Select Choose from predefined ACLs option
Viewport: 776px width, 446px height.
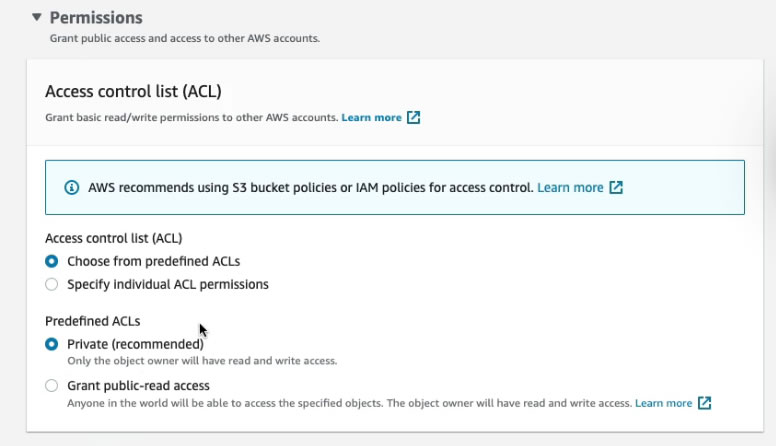pos(52,261)
